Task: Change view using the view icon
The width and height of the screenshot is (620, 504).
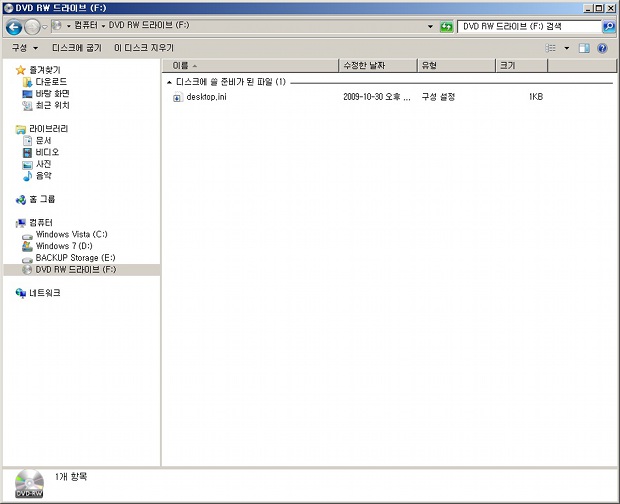Action: [550, 48]
